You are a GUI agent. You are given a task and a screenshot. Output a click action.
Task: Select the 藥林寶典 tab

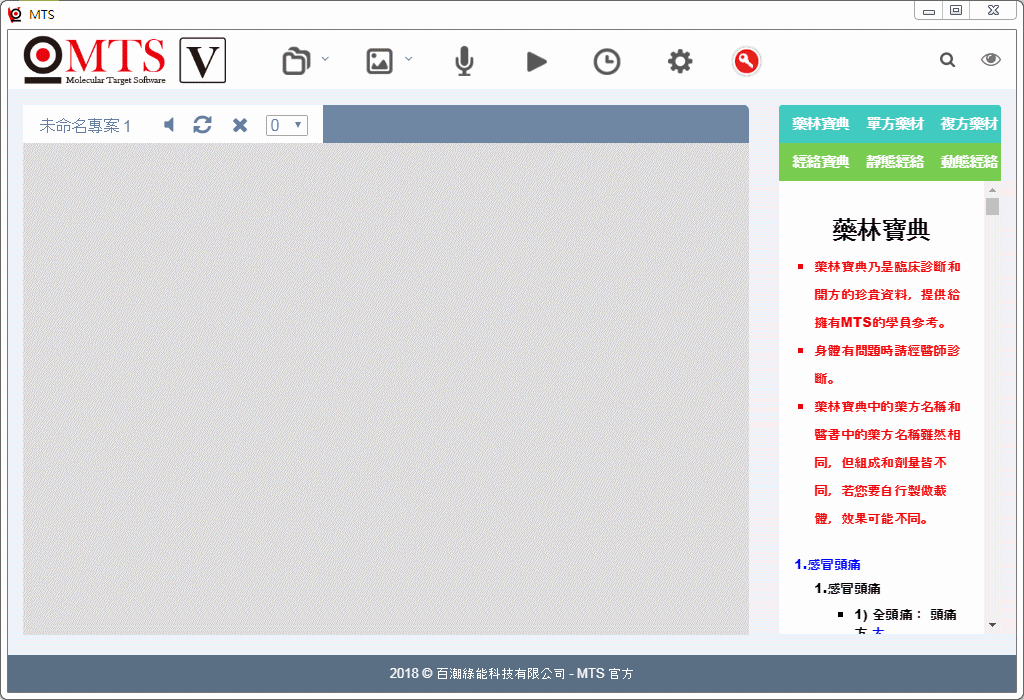tap(821, 124)
